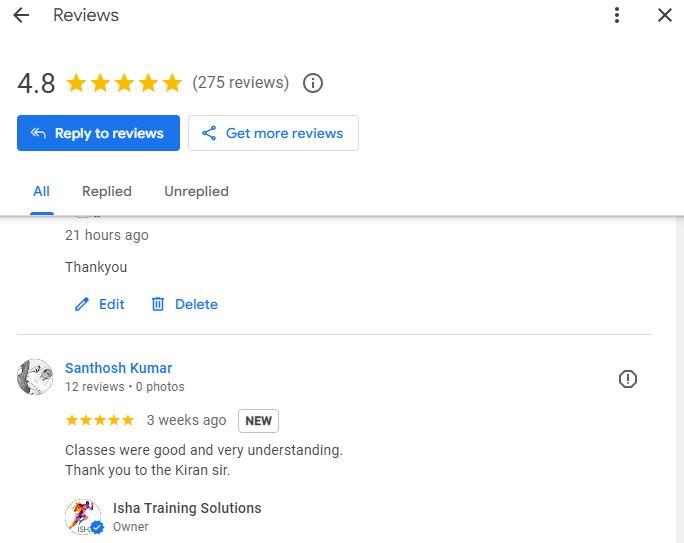Screen dimensions: 684x543
Task: Go back using the left arrow
Action: pyautogui.click(x=21, y=15)
